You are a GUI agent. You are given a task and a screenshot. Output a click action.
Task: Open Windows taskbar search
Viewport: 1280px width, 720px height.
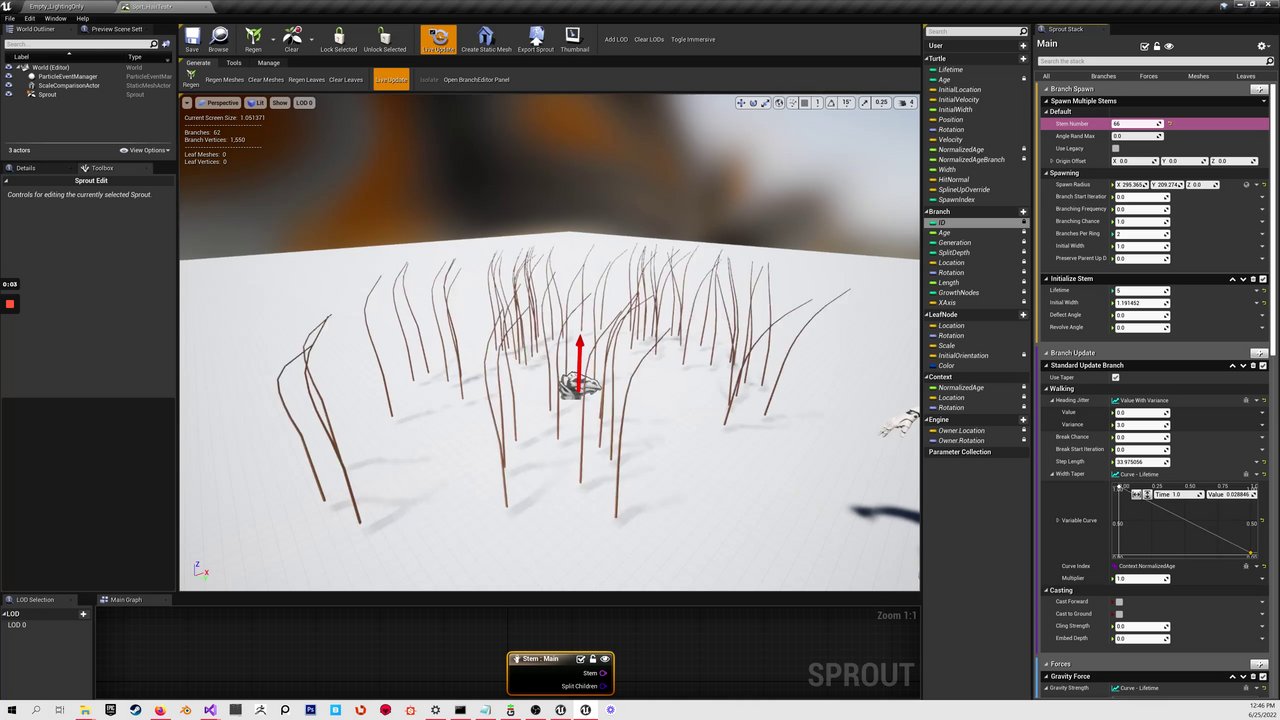(35, 710)
